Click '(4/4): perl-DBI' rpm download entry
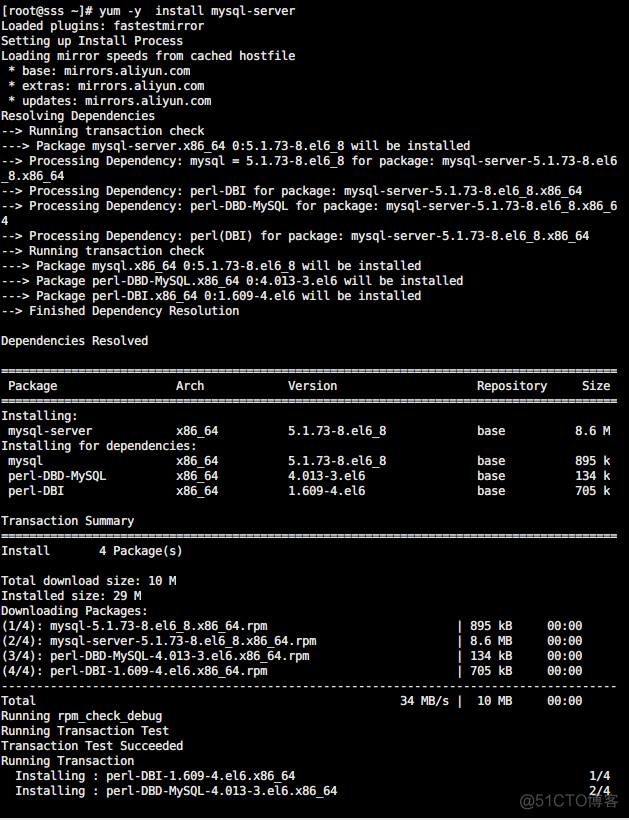The height and width of the screenshot is (820, 629). [x=134, y=671]
